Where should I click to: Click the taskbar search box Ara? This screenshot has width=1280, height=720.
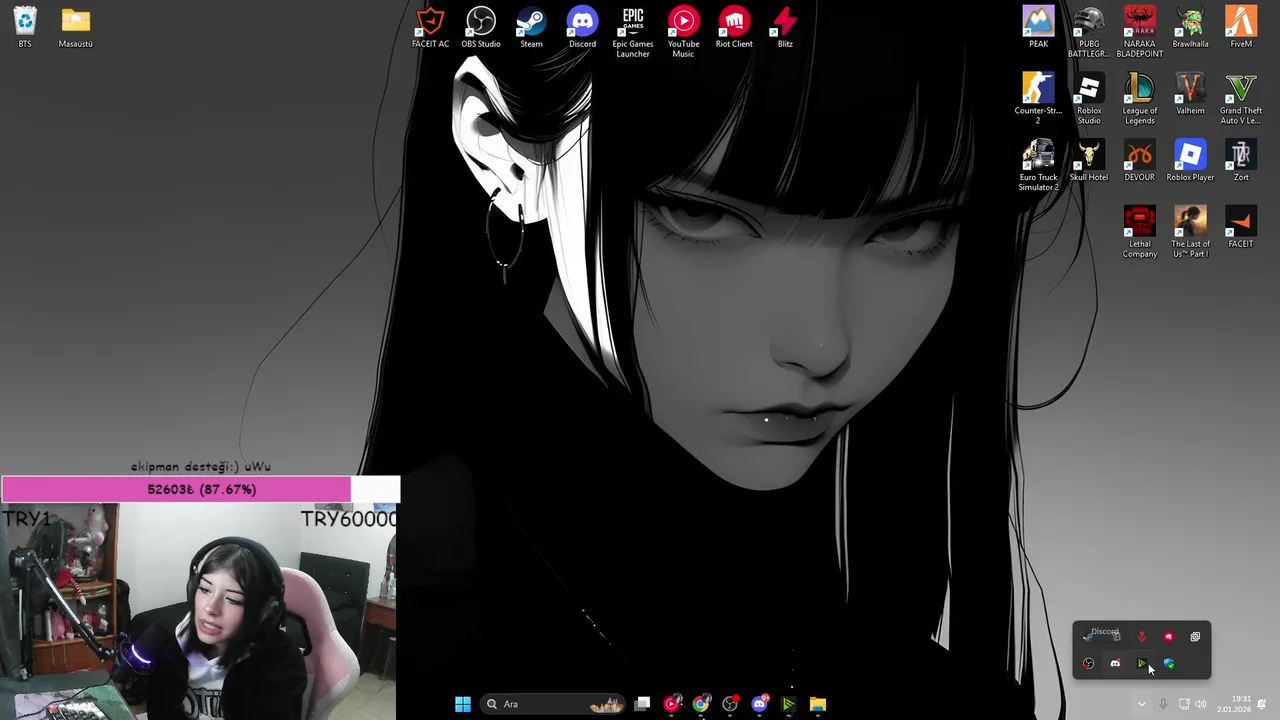point(553,704)
